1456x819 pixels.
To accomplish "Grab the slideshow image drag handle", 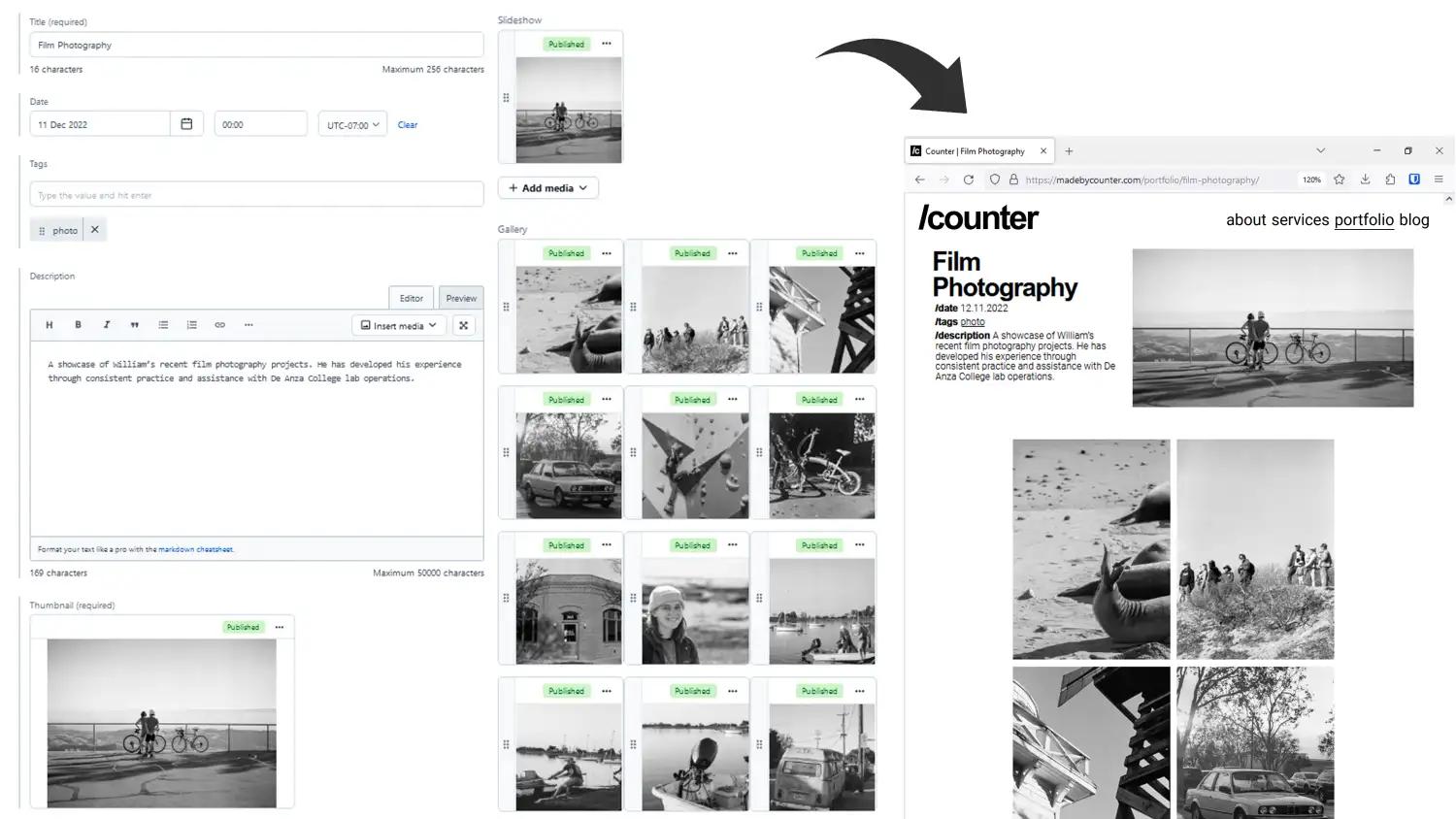I will 506,98.
